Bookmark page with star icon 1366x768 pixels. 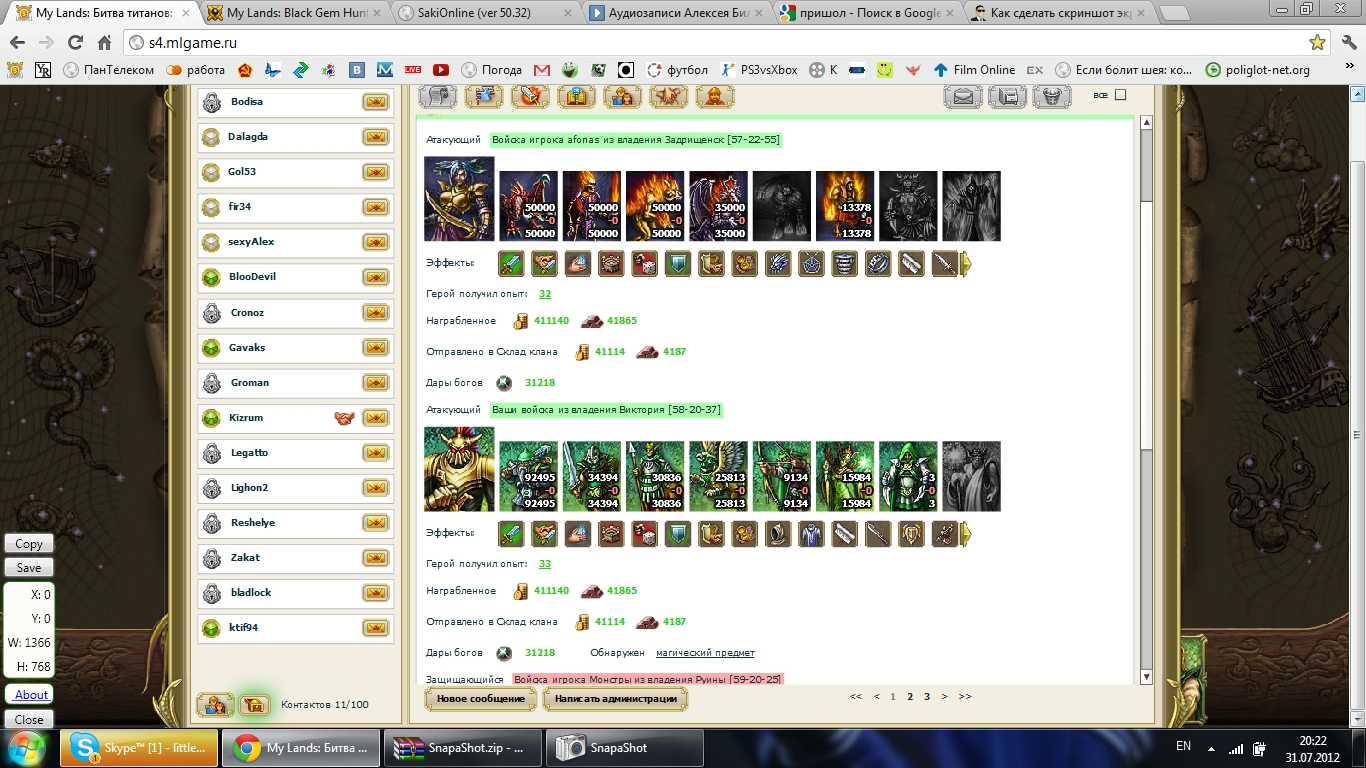[1318, 43]
